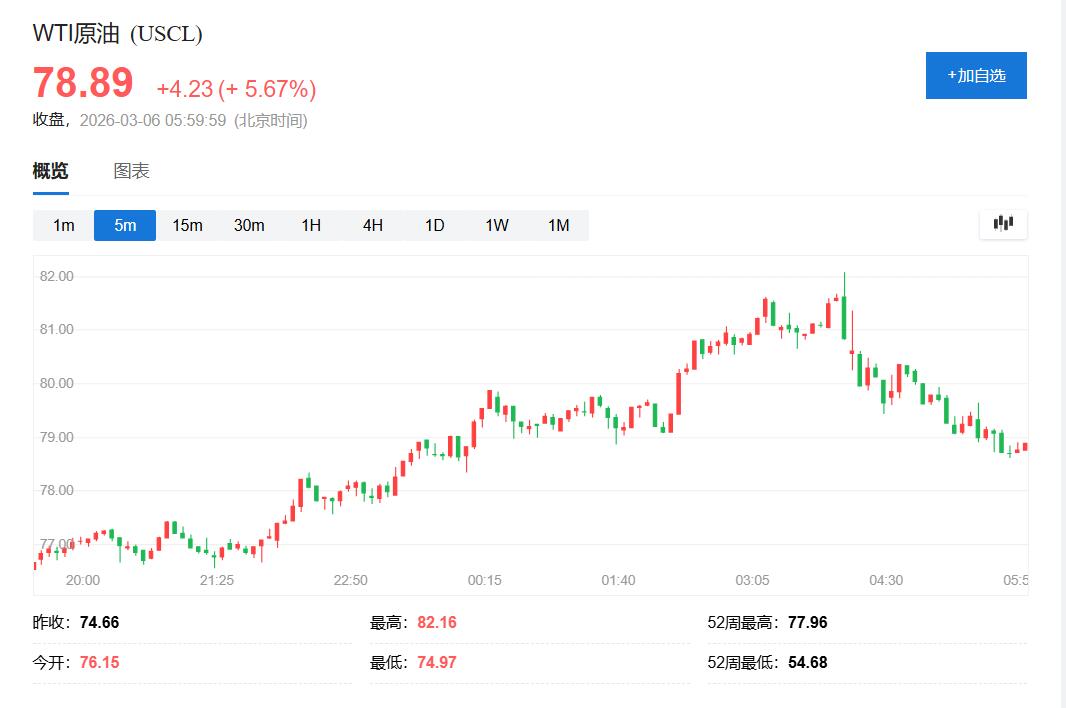The image size is (1066, 708).
Task: Choose the 30m interval
Action: tap(249, 225)
